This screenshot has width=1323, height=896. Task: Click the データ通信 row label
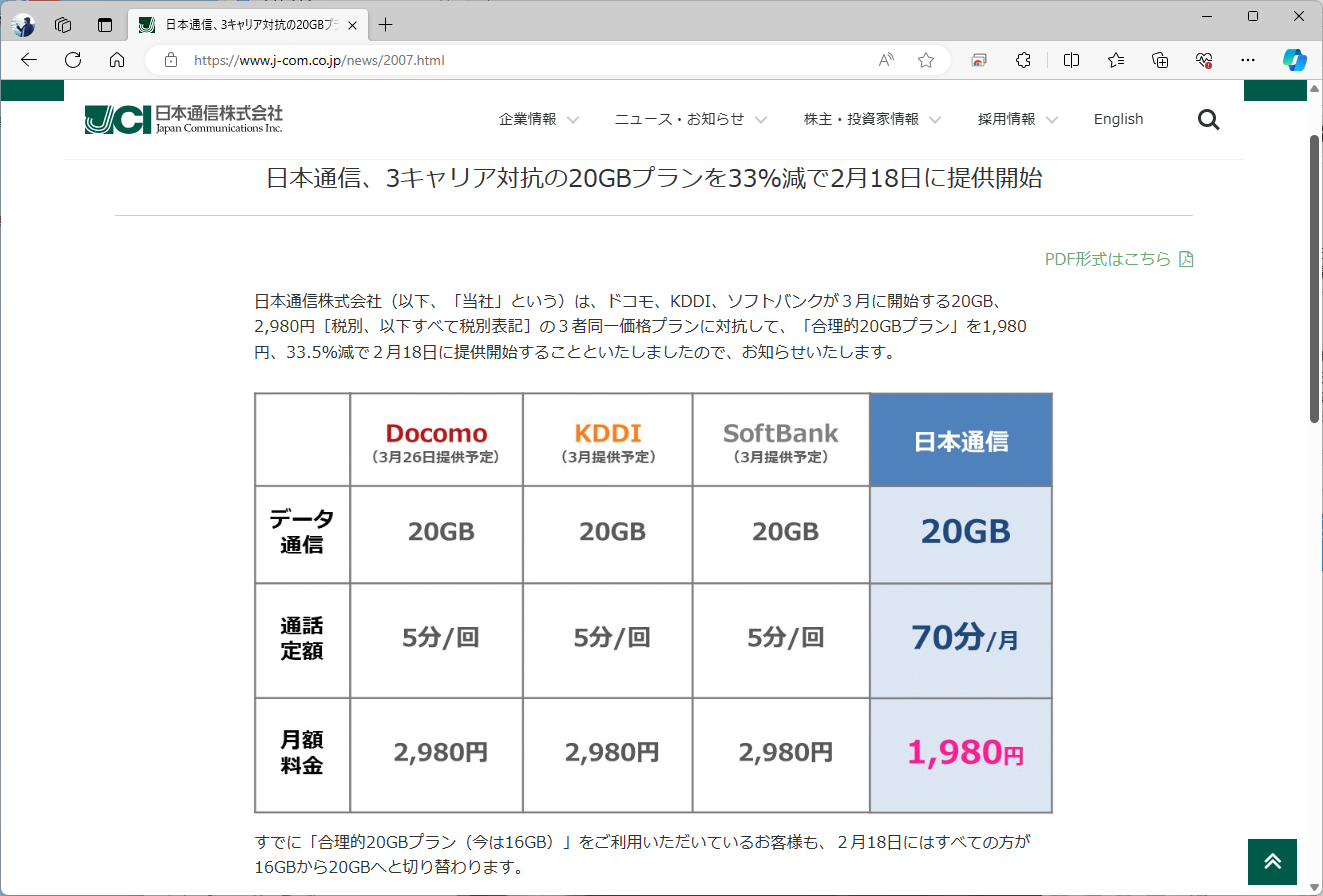[302, 533]
